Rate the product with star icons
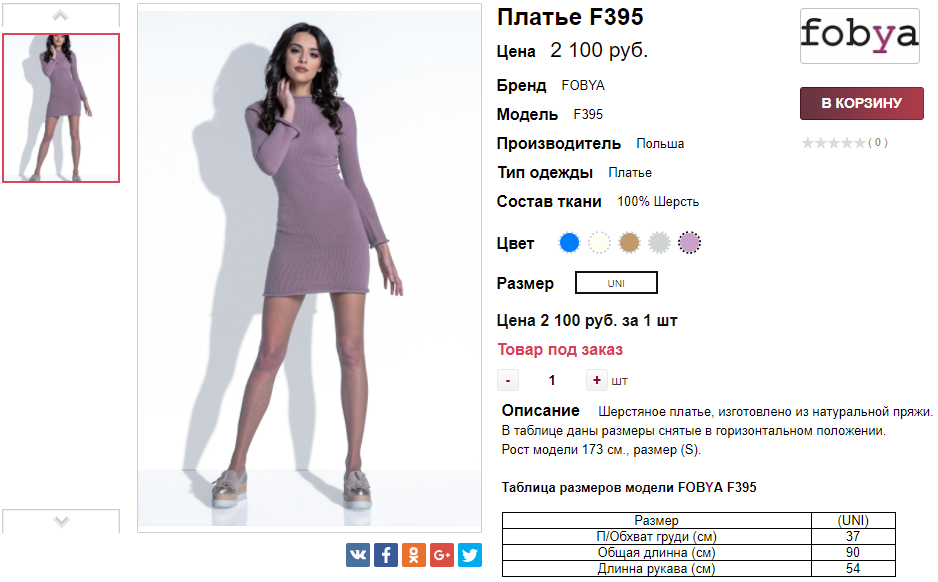The image size is (938, 582). coord(833,143)
